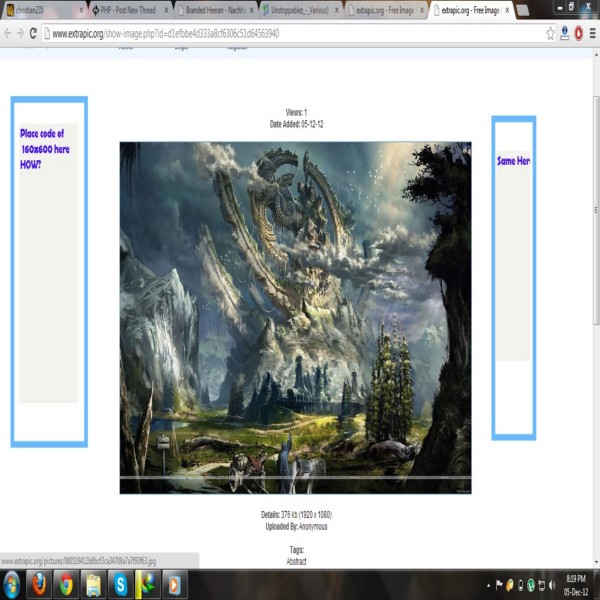600x600 pixels.
Task: Close the christian235 tab
Action: [x=81, y=11]
